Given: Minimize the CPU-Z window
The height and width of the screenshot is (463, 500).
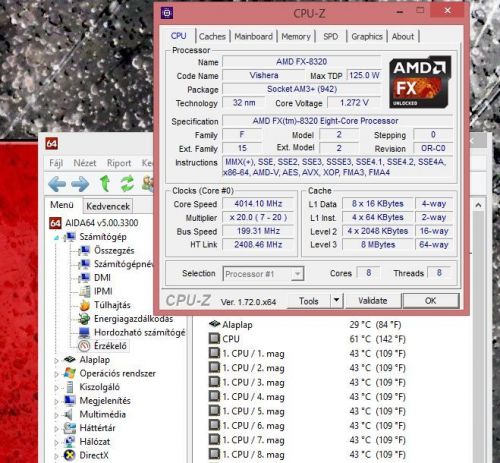Looking at the screenshot, I should pyautogui.click(x=400, y=11).
